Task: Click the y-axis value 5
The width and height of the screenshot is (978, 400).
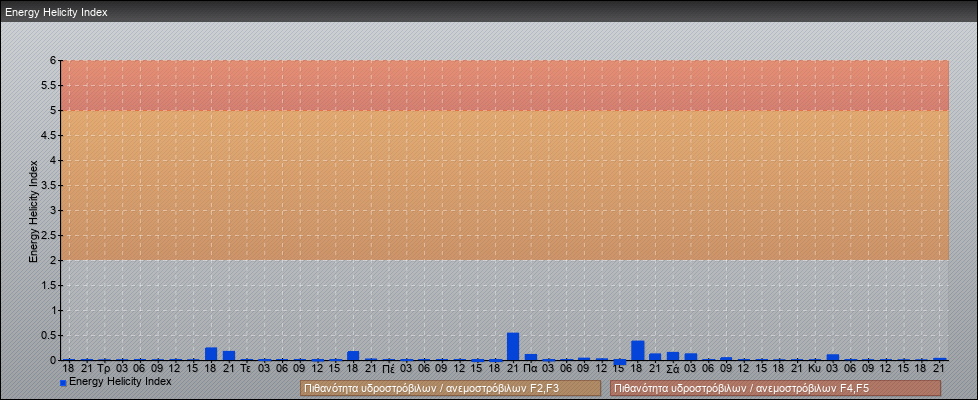Action: coord(54,110)
